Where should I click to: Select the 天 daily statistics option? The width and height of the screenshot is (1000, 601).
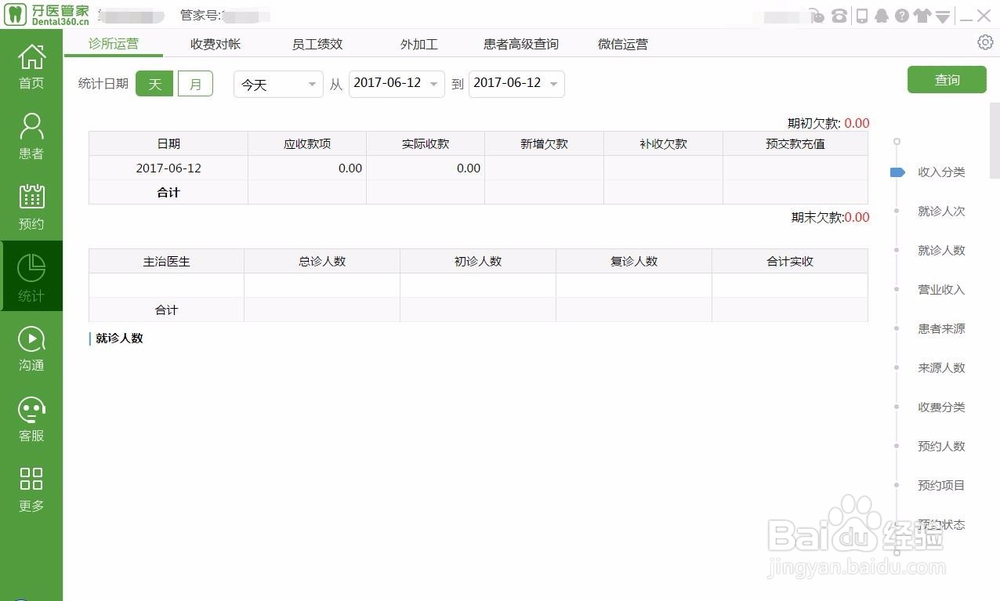click(154, 84)
